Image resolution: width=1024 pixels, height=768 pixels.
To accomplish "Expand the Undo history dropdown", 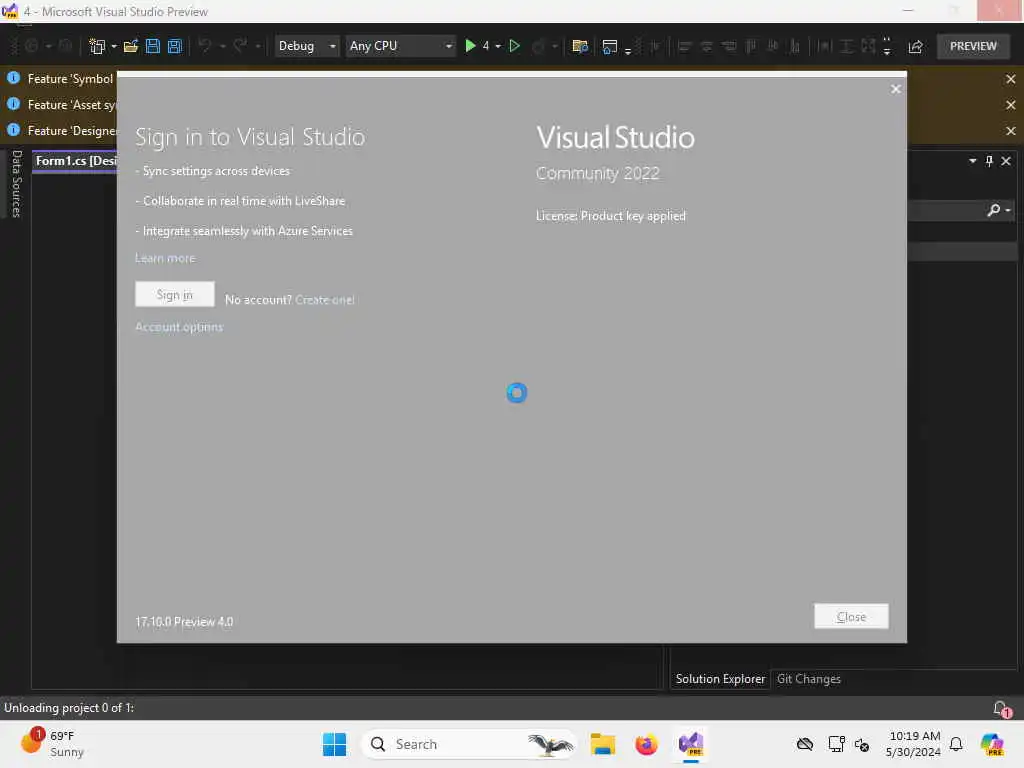I will pos(223,46).
